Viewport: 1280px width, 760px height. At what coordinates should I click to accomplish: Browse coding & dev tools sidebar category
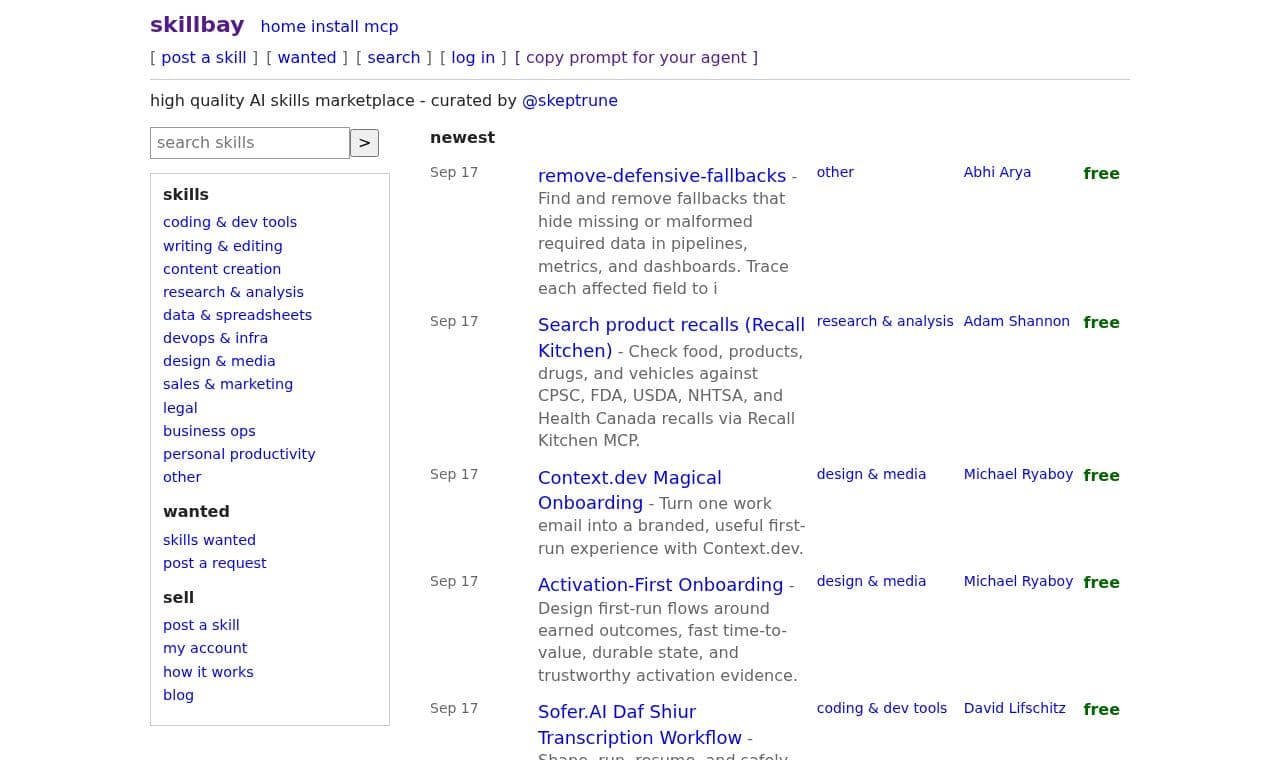pos(230,222)
